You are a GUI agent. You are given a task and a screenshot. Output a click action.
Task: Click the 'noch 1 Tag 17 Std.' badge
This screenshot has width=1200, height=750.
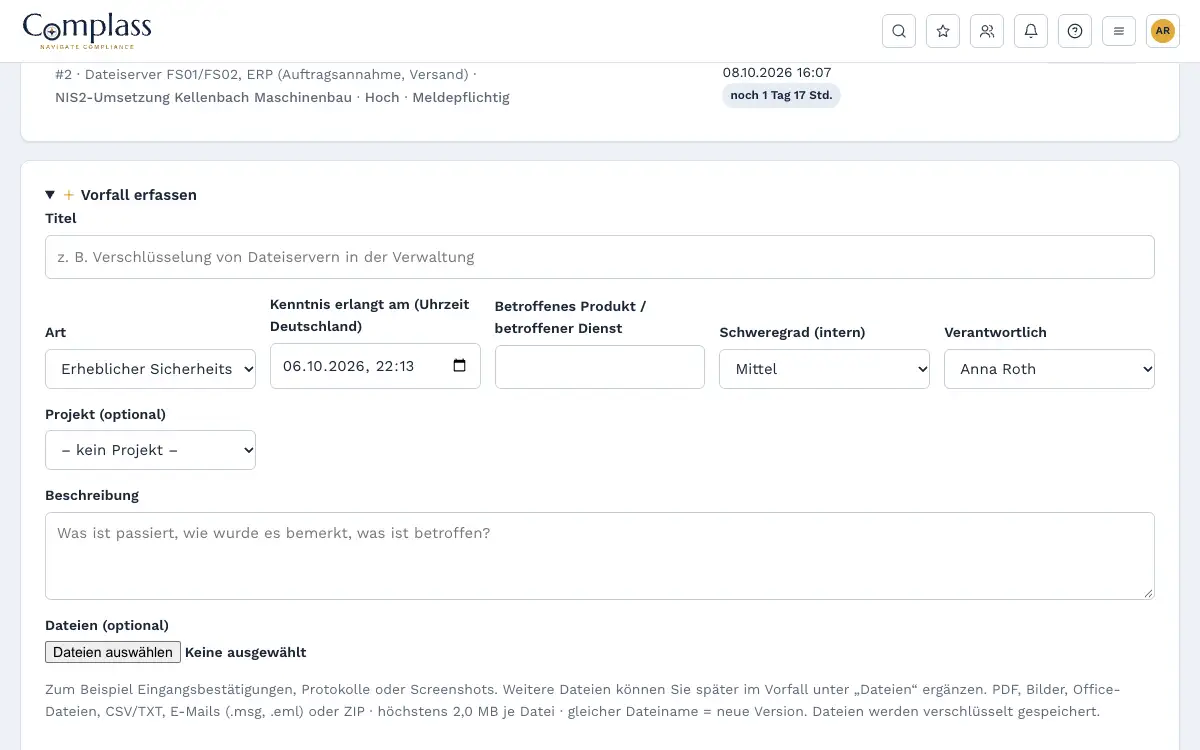tap(781, 96)
